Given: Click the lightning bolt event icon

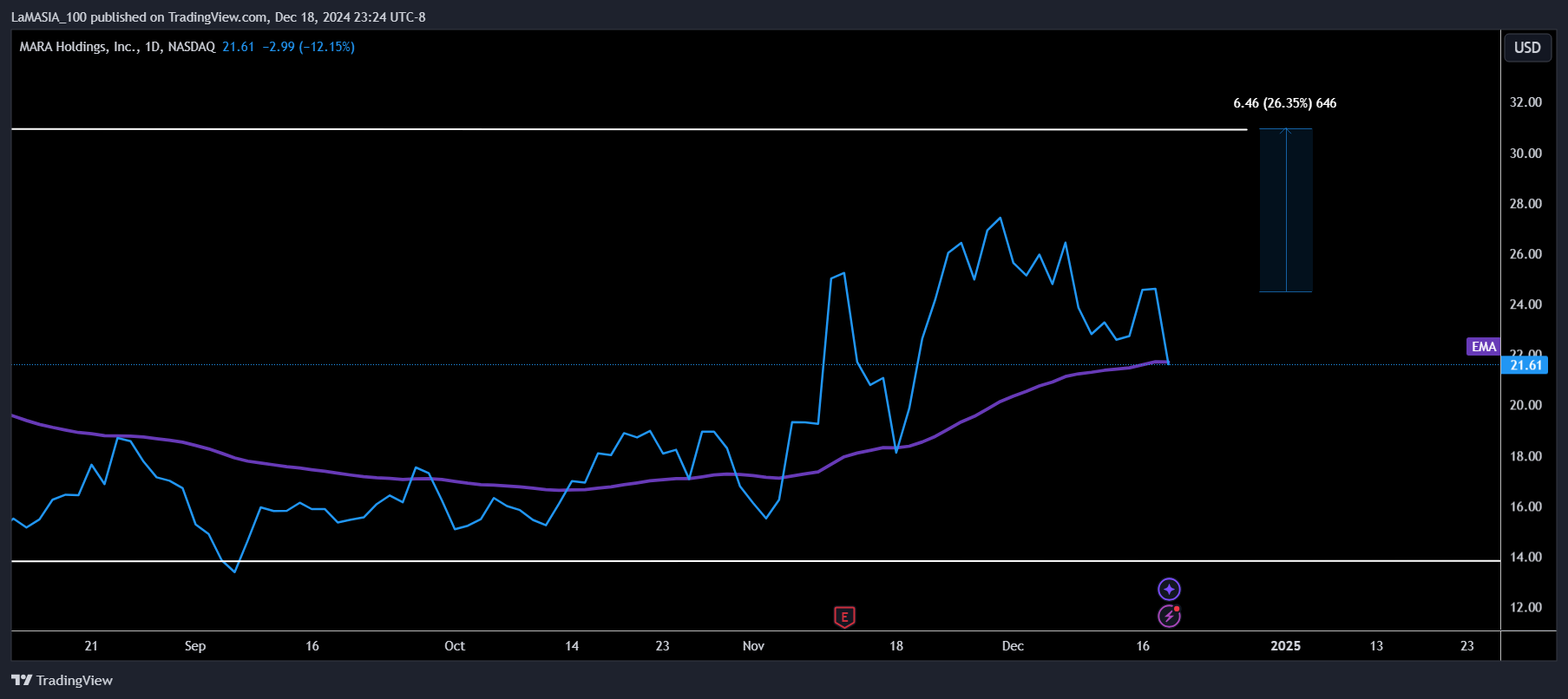Looking at the screenshot, I should (1169, 616).
